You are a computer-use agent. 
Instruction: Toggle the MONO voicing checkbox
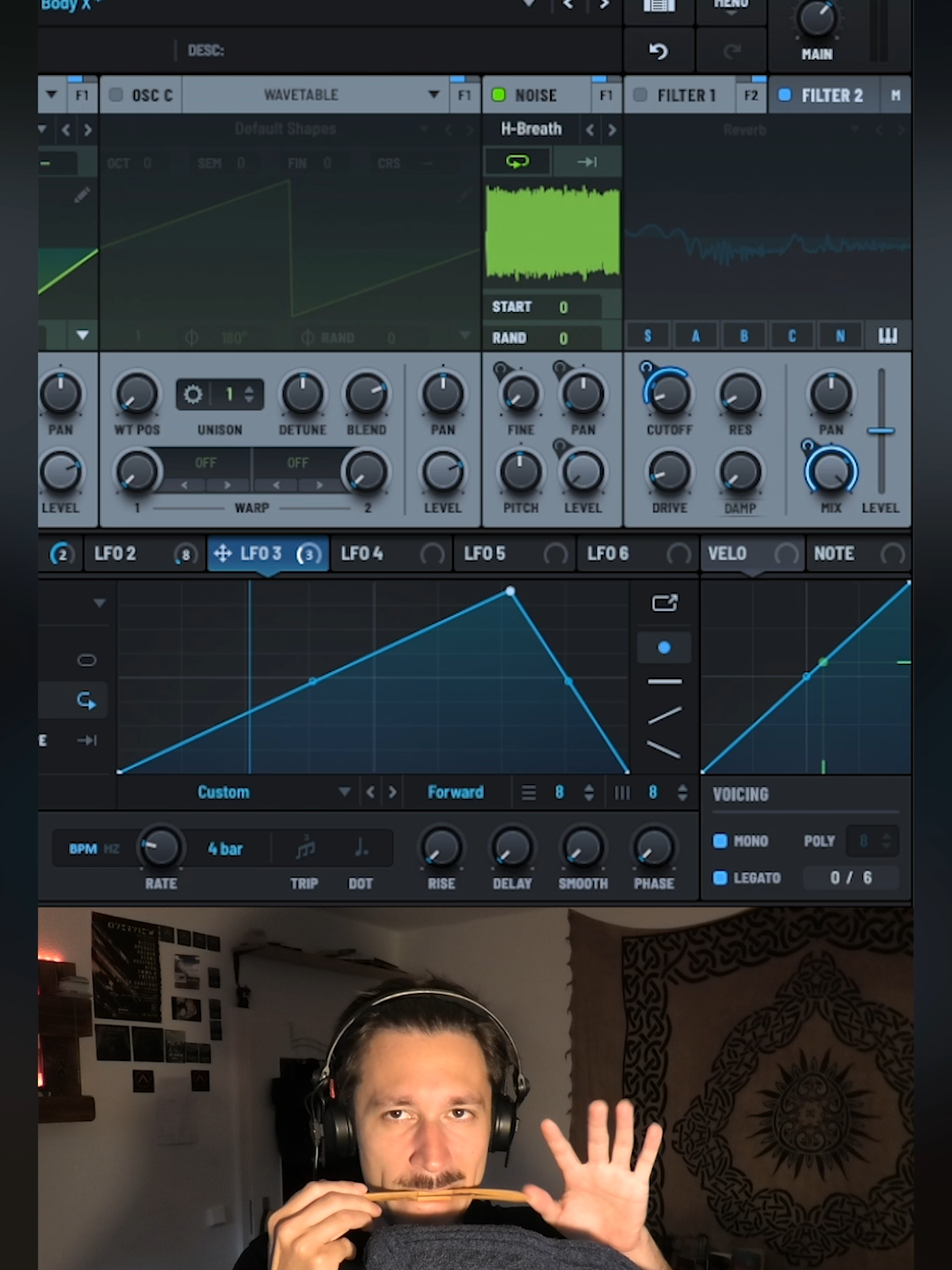[x=719, y=840]
